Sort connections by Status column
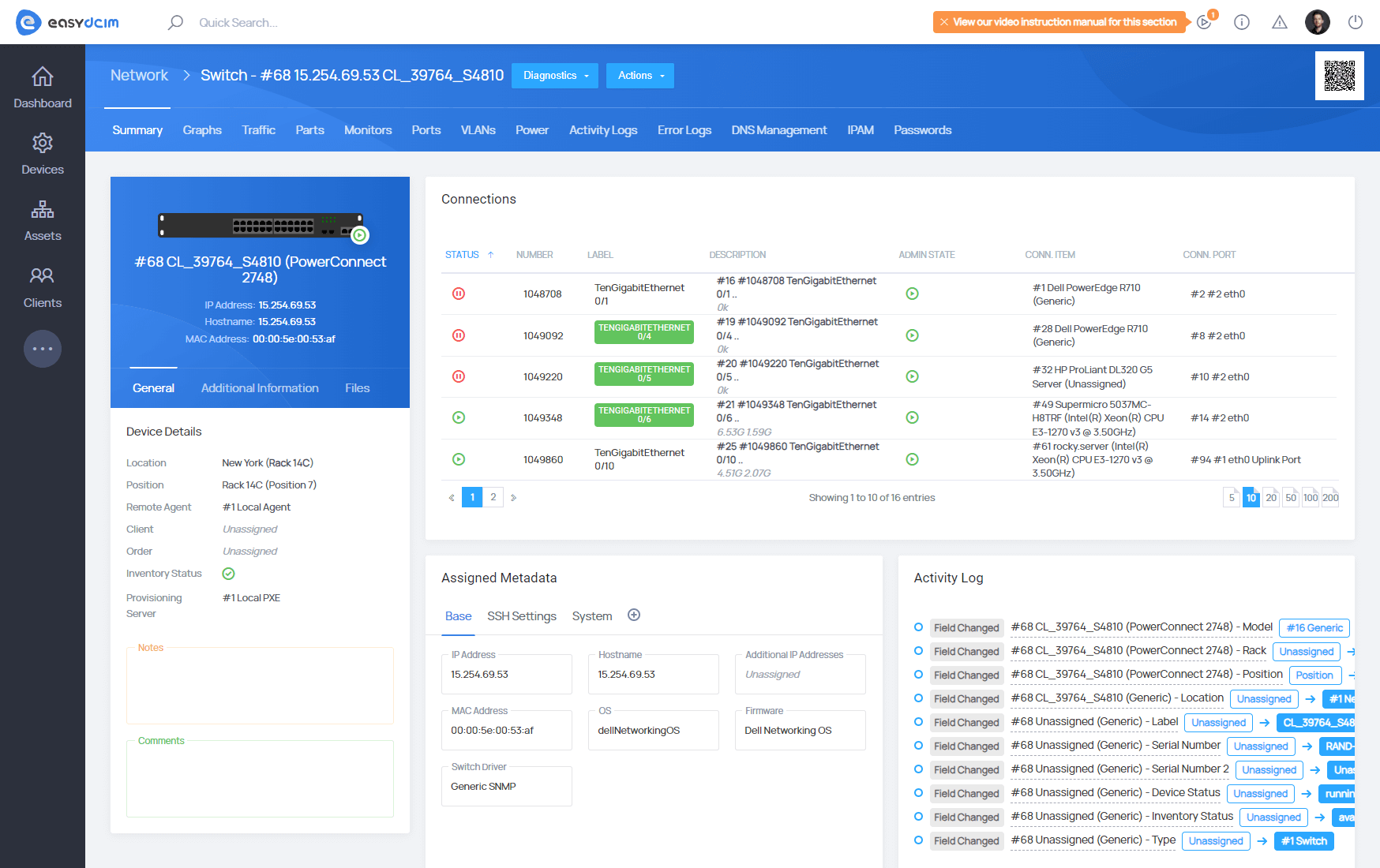 click(x=462, y=255)
